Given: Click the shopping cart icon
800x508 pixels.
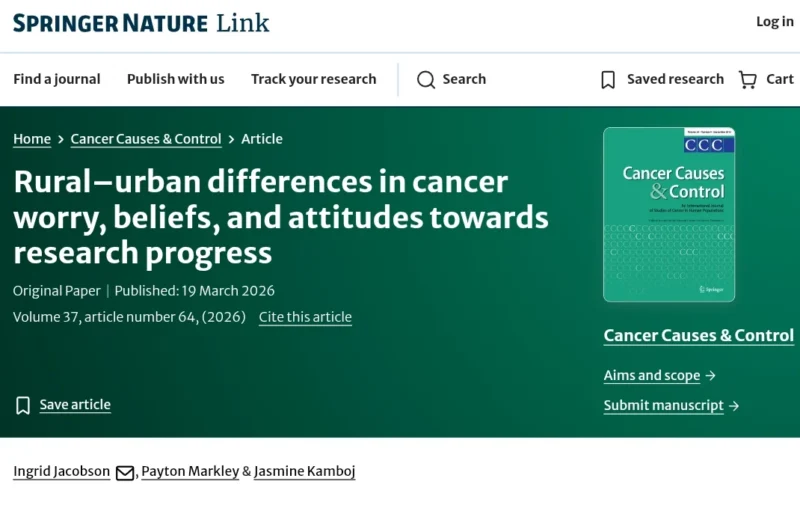Looking at the screenshot, I should click(x=747, y=80).
